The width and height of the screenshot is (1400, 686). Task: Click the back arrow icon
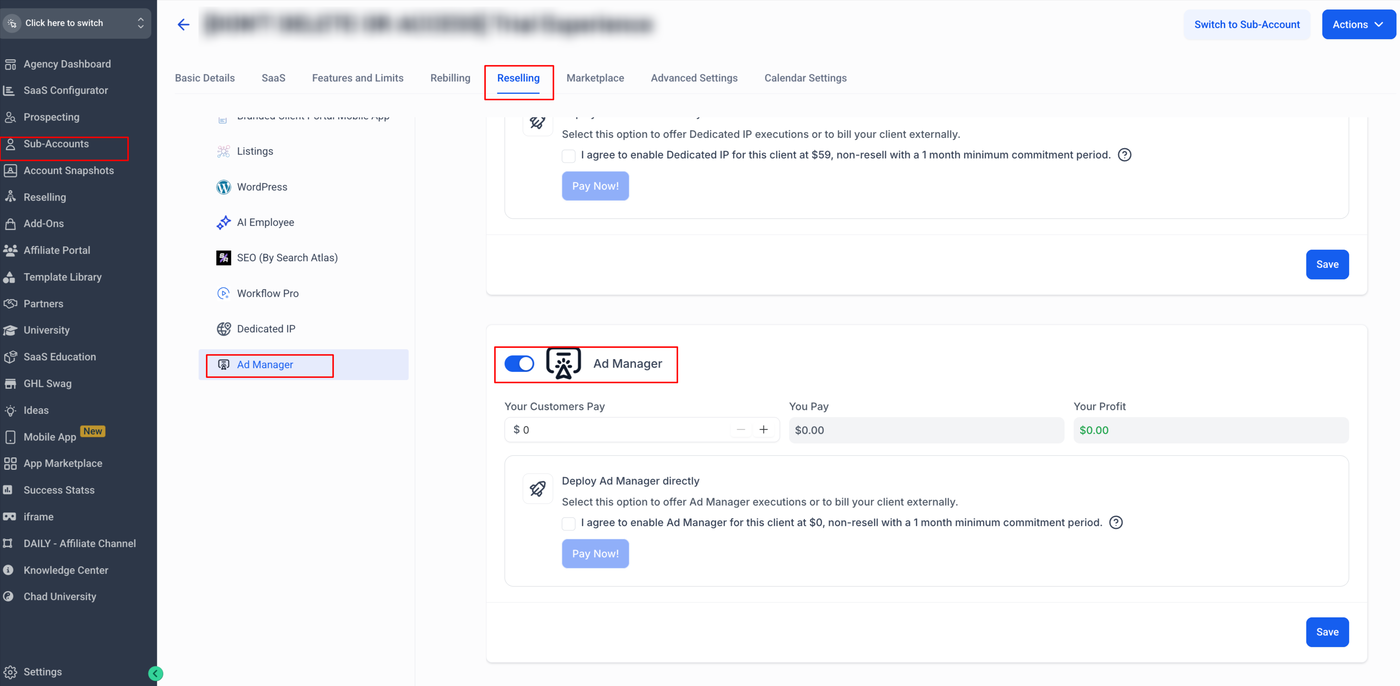(183, 25)
